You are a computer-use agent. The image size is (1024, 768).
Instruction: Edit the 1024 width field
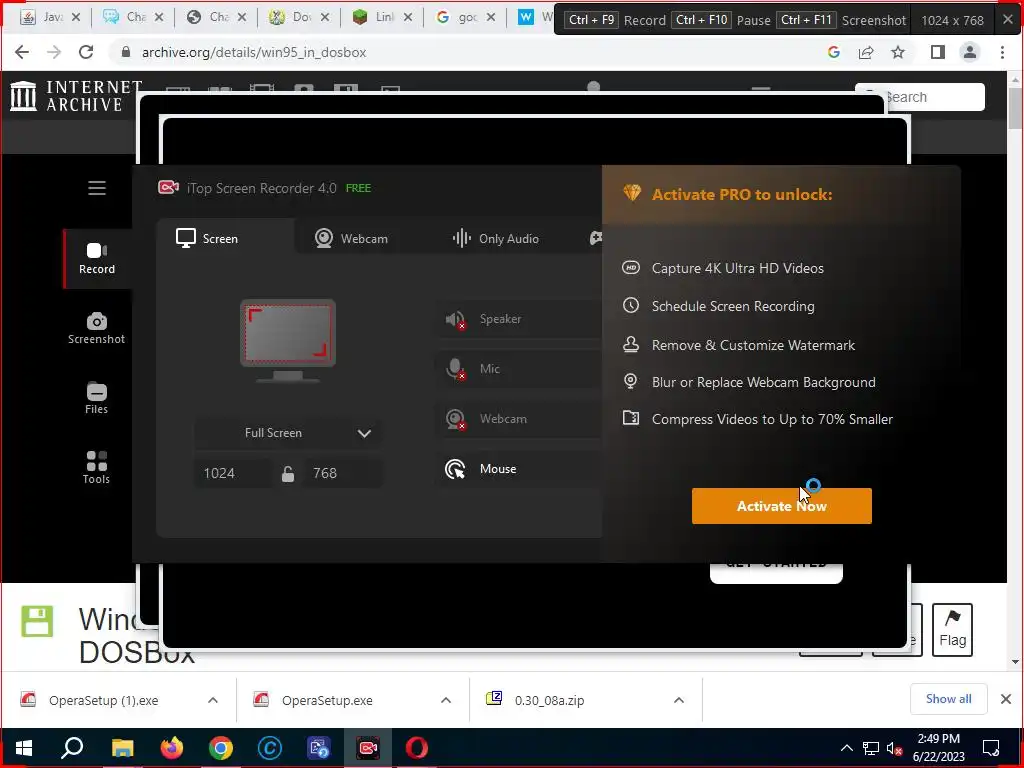pyautogui.click(x=232, y=473)
